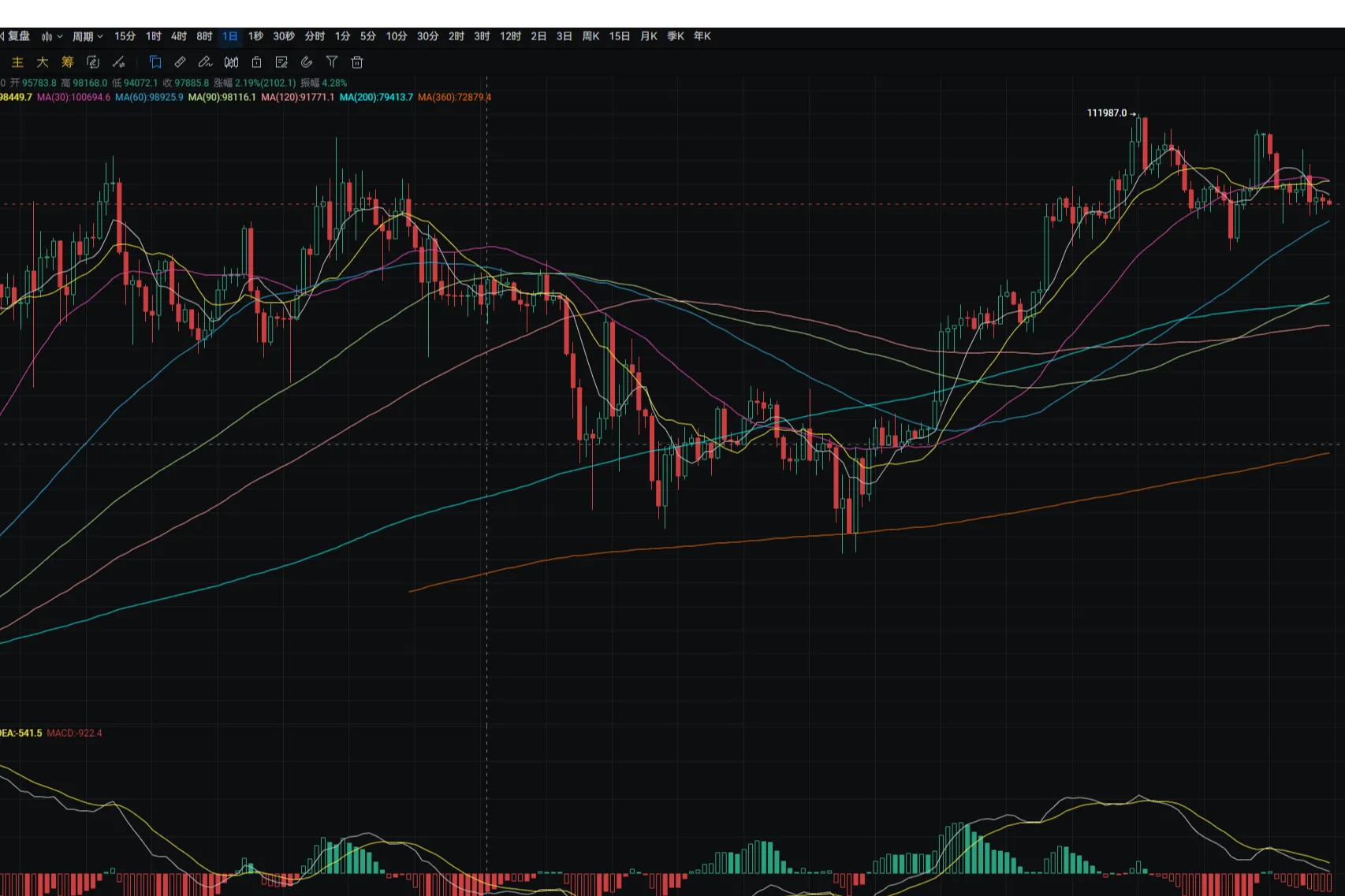The image size is (1345, 896).
Task: Open the note edit icon
Action: (281, 62)
